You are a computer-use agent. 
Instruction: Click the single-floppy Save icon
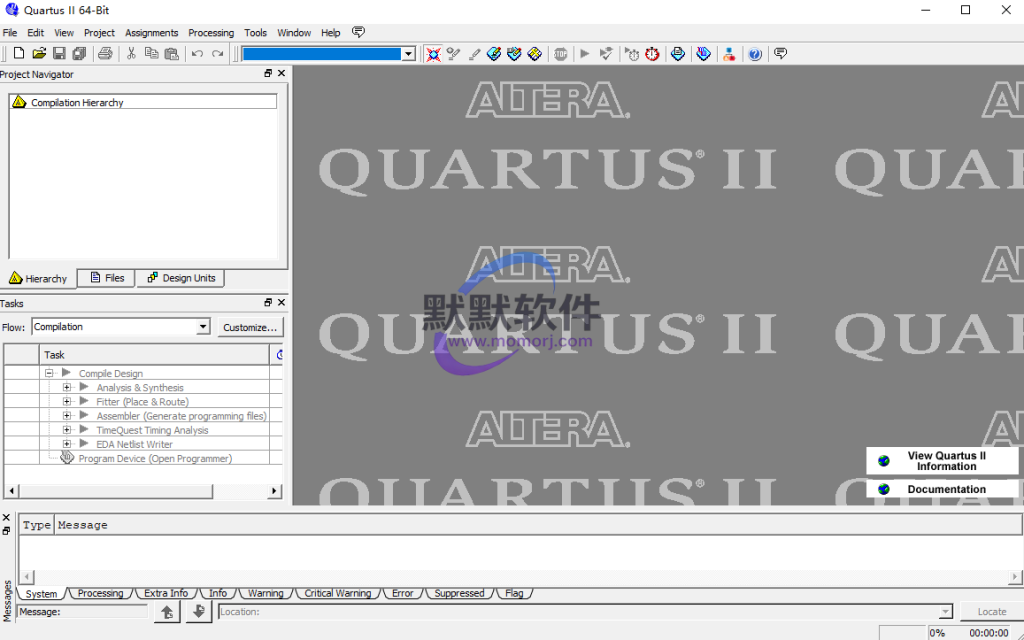pos(59,54)
